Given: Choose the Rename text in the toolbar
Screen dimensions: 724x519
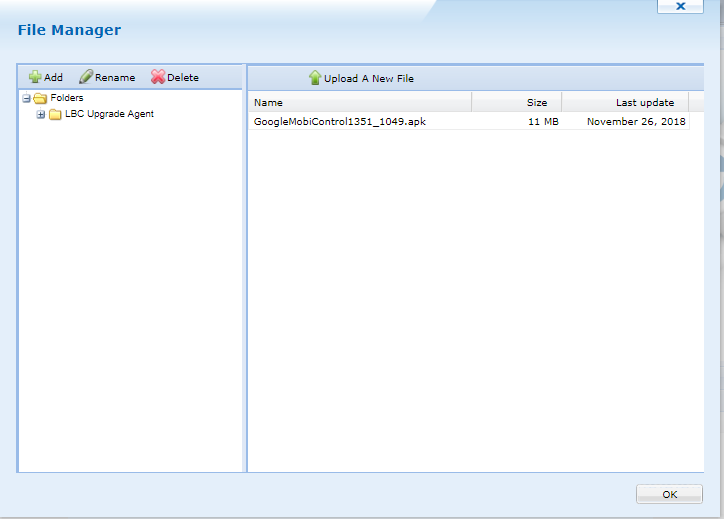Looking at the screenshot, I should coord(115,78).
